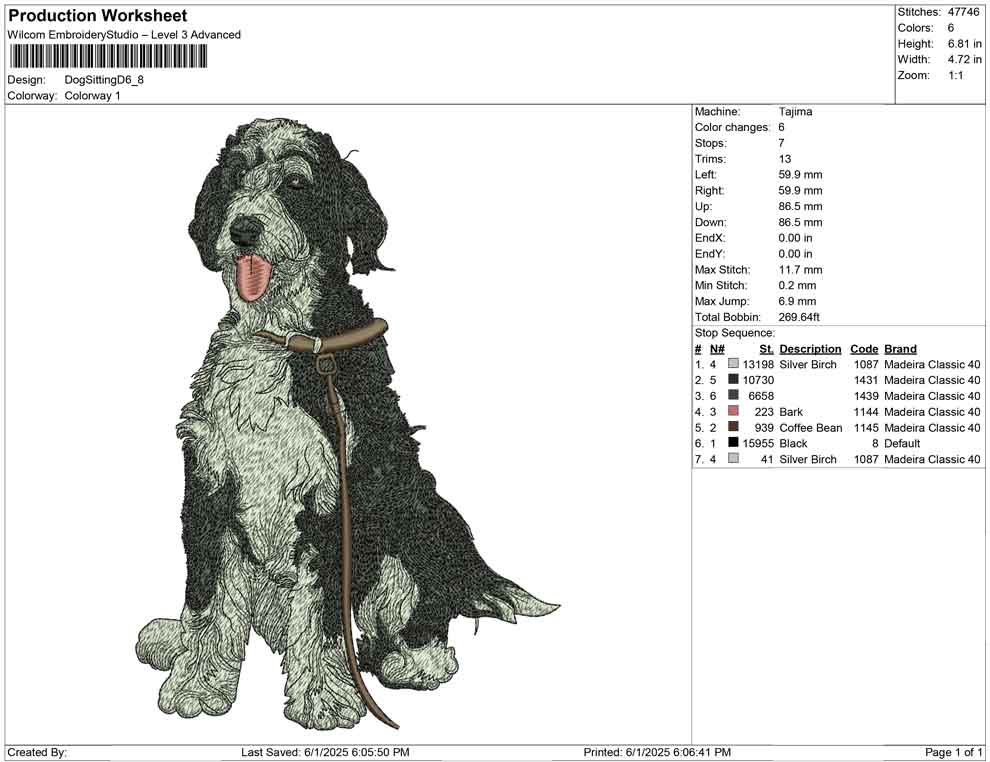990x762 pixels.
Task: Click the 'Page 1 of 1' footer text
Action: pyautogui.click(x=953, y=752)
